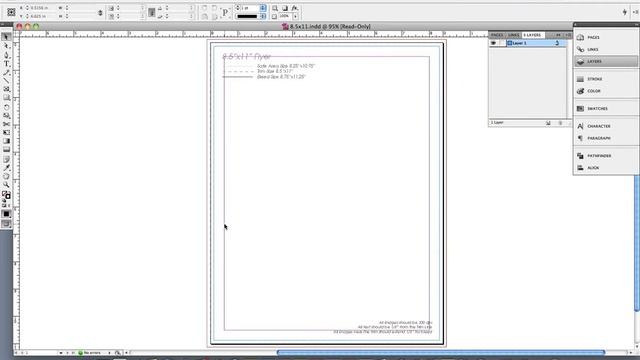The height and width of the screenshot is (360, 640).
Task: Click the horizontal scrollbar thumb
Action: pyautogui.click(x=441, y=353)
